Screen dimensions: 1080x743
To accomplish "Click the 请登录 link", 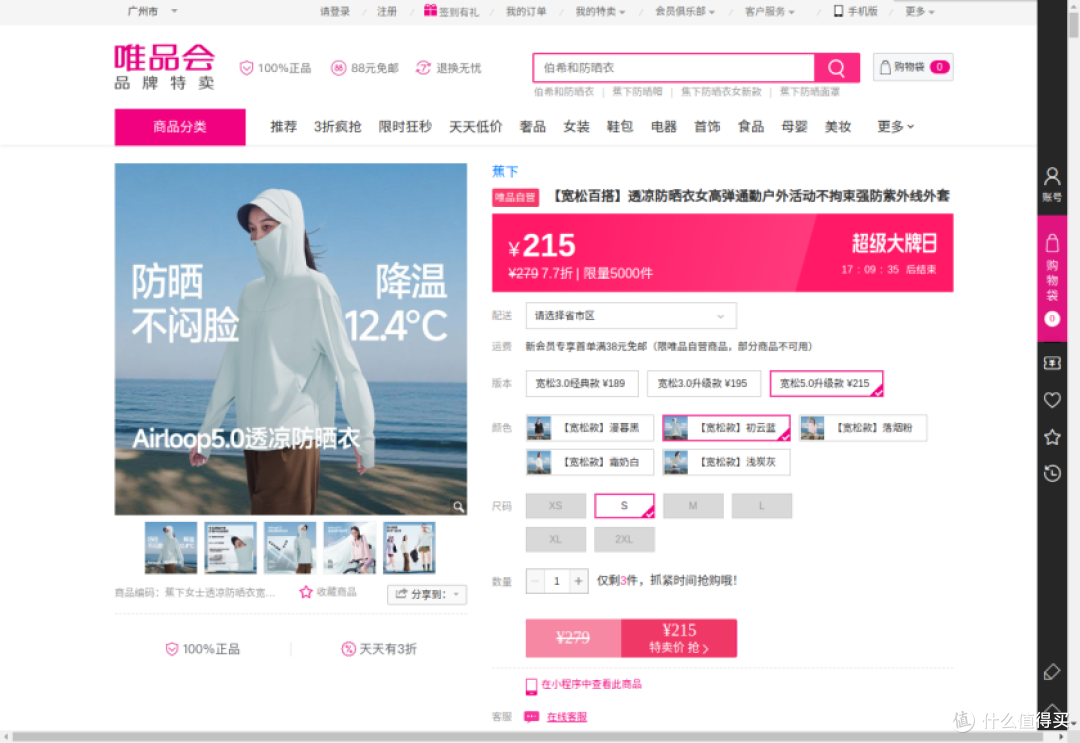I will 335,11.
